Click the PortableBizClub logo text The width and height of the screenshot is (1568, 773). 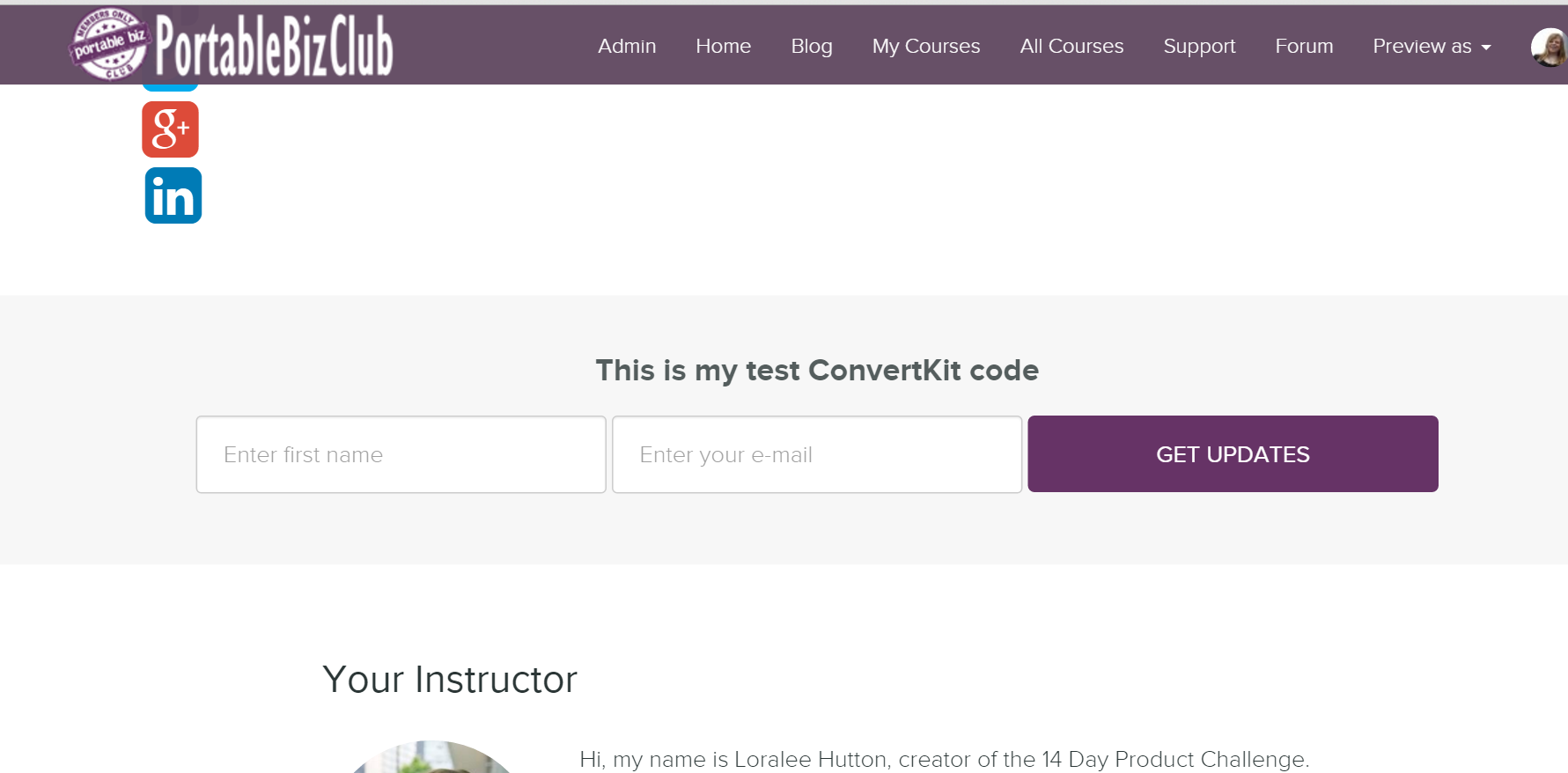coord(274,46)
